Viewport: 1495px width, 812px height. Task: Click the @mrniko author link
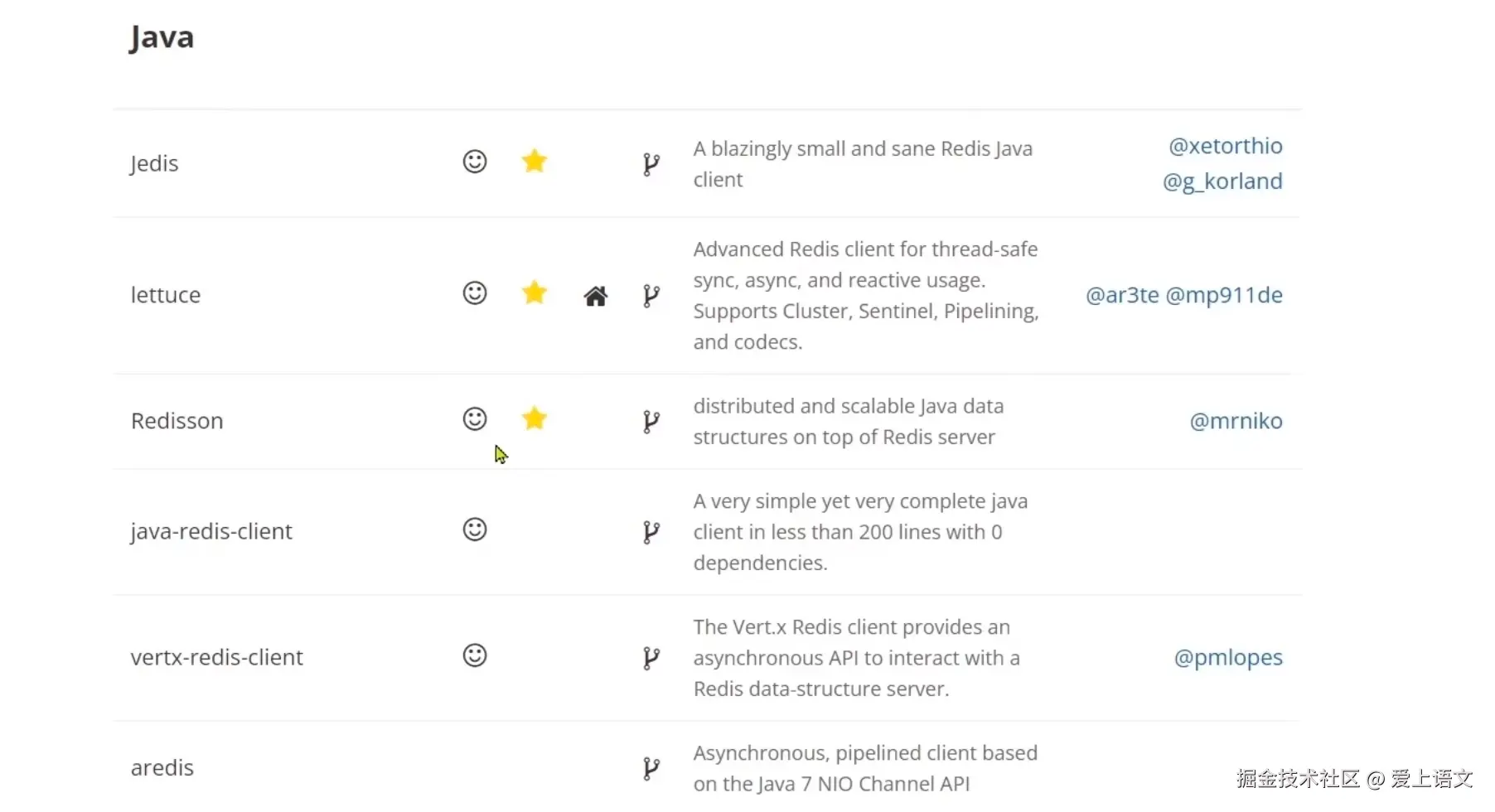coord(1236,421)
